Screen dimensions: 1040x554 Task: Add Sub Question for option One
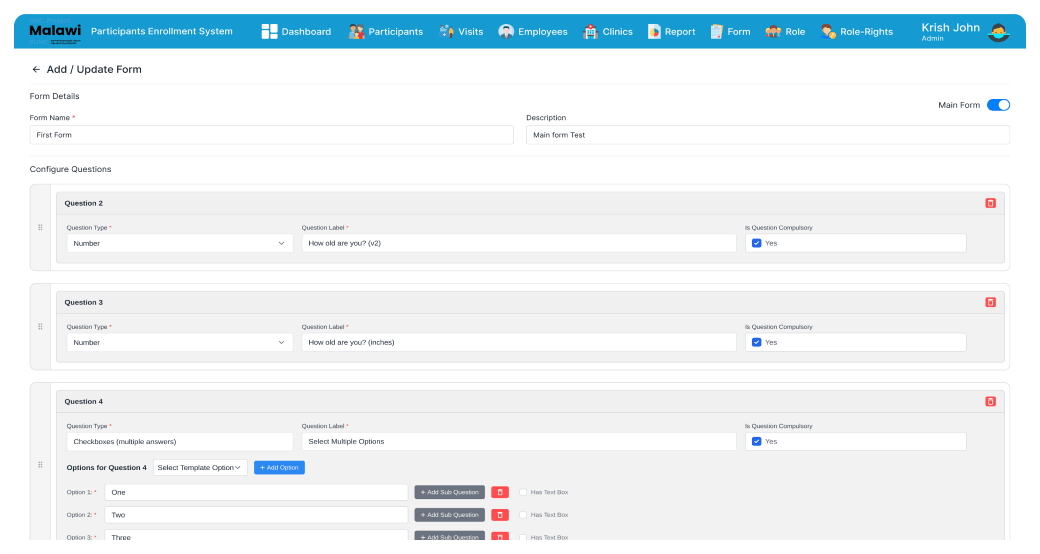tap(450, 492)
